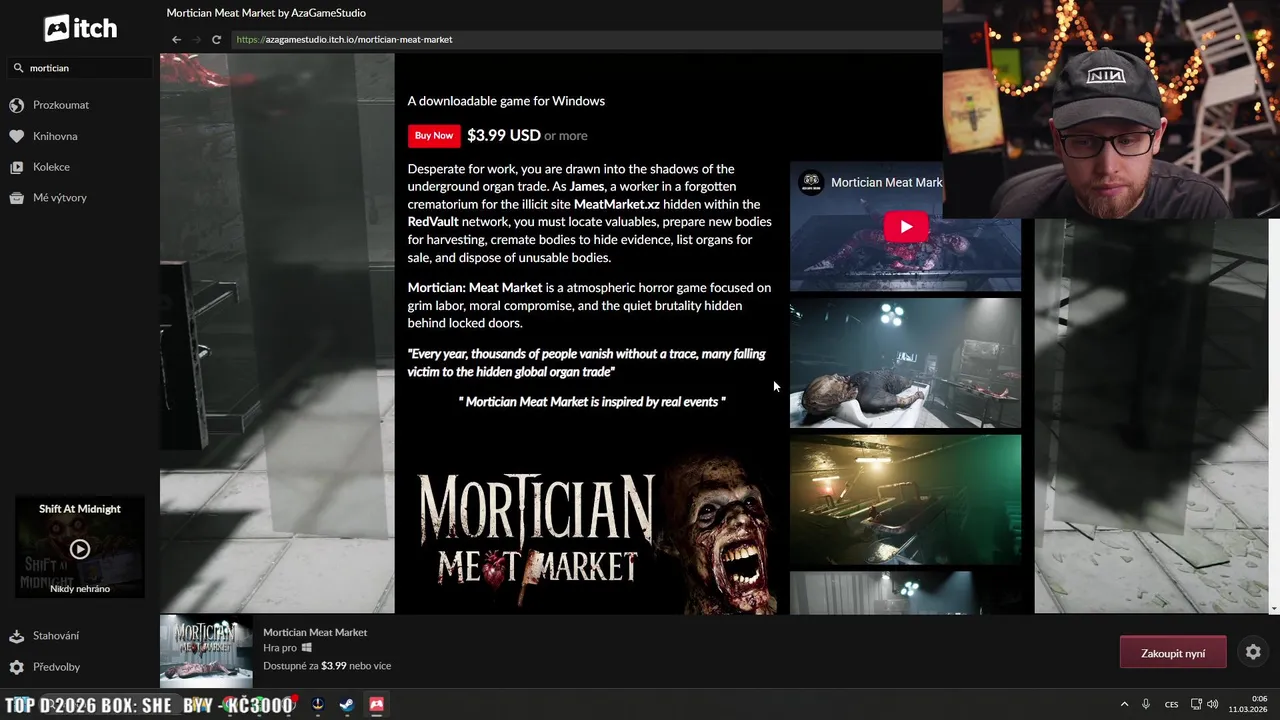Open the partially visible bottom screenshot
Image resolution: width=1280 pixels, height=720 pixels.
(x=905, y=592)
